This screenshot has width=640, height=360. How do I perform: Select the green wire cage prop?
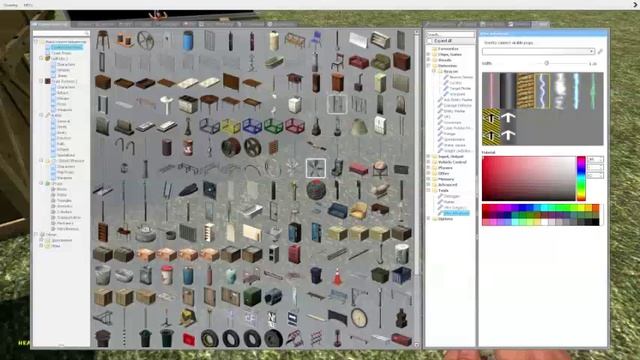coord(273,126)
